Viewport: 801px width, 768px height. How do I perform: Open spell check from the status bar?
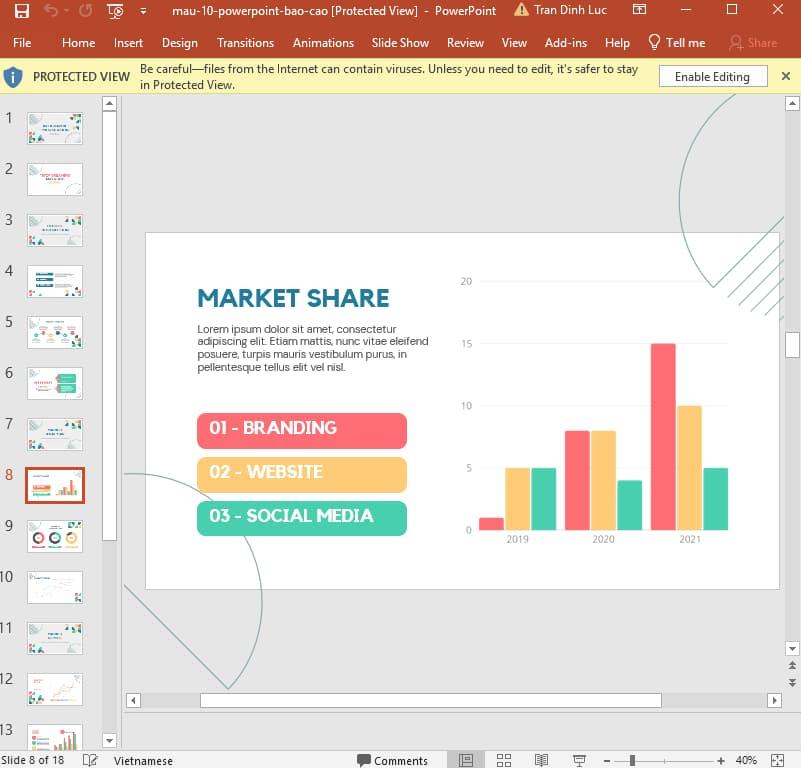click(x=89, y=760)
